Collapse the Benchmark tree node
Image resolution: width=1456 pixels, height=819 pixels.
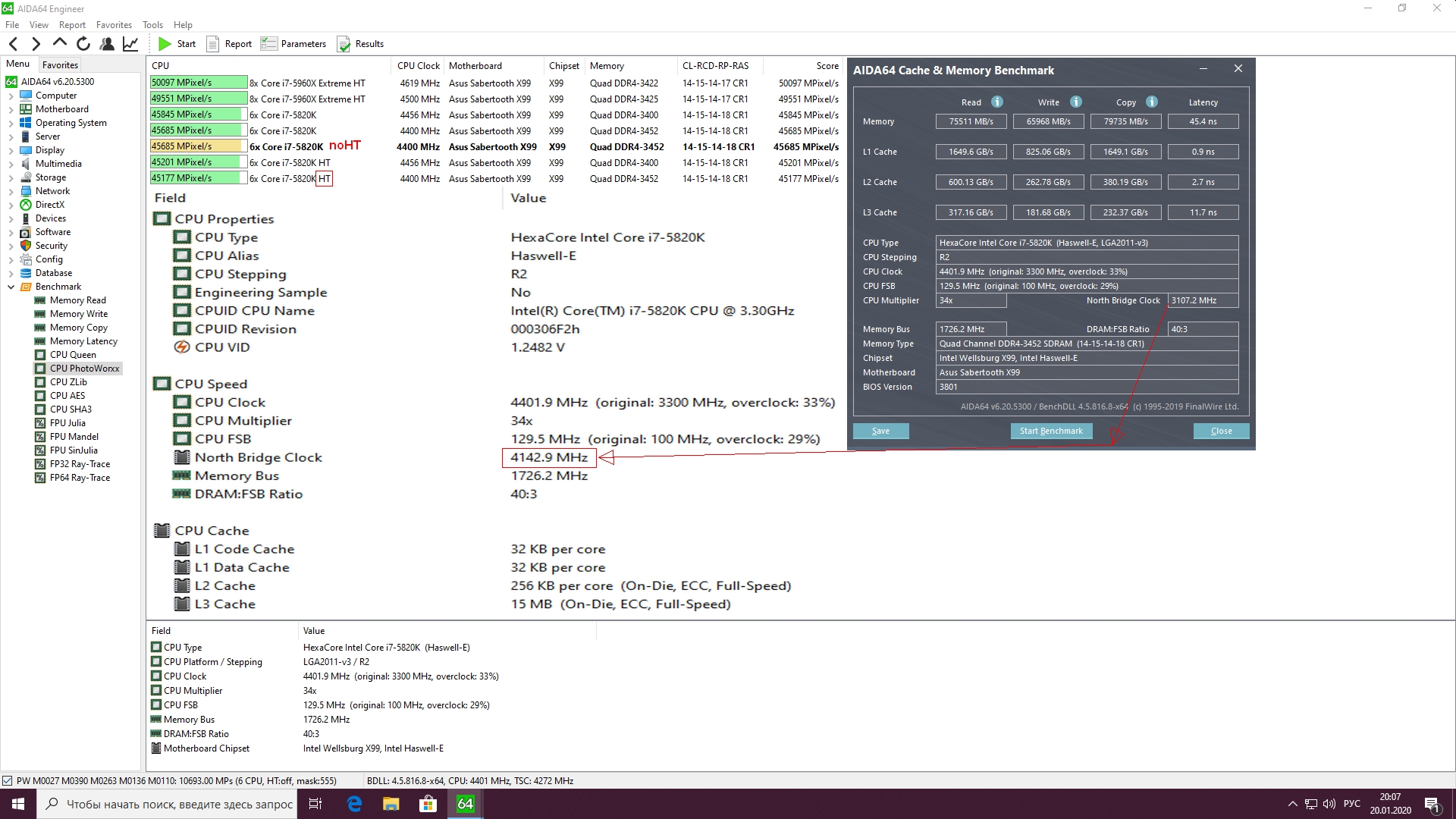(x=11, y=287)
